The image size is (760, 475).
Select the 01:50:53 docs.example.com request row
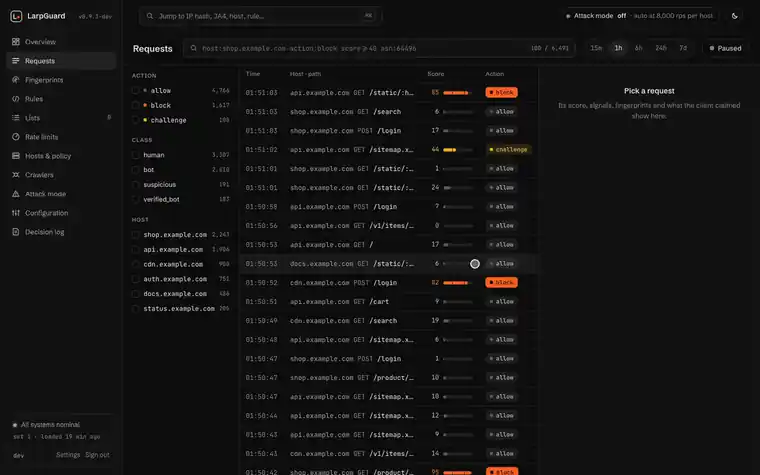pyautogui.click(x=389, y=264)
